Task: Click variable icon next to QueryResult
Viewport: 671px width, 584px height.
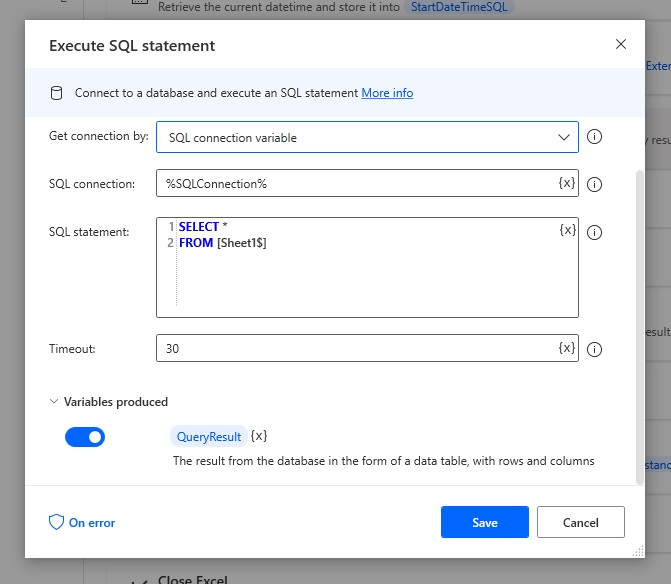Action: [x=259, y=436]
